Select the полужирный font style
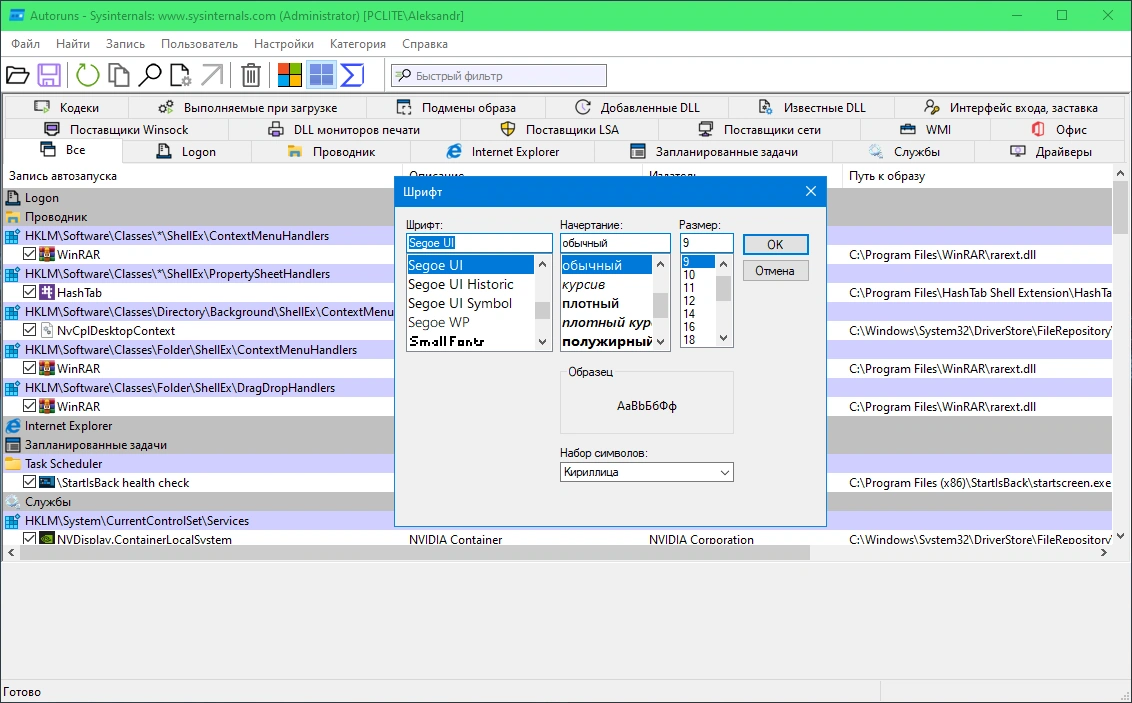1132x703 pixels. click(x=606, y=341)
